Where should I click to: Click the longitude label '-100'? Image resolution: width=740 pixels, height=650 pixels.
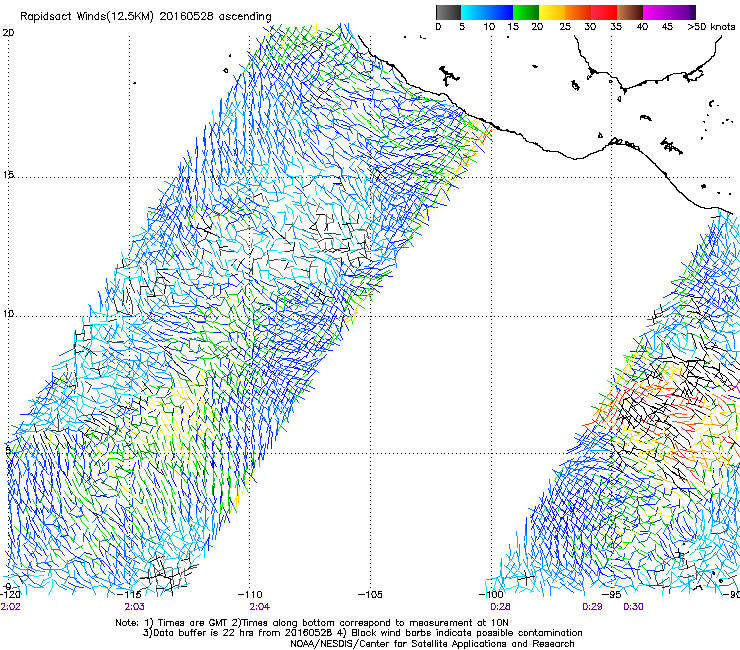point(491,595)
